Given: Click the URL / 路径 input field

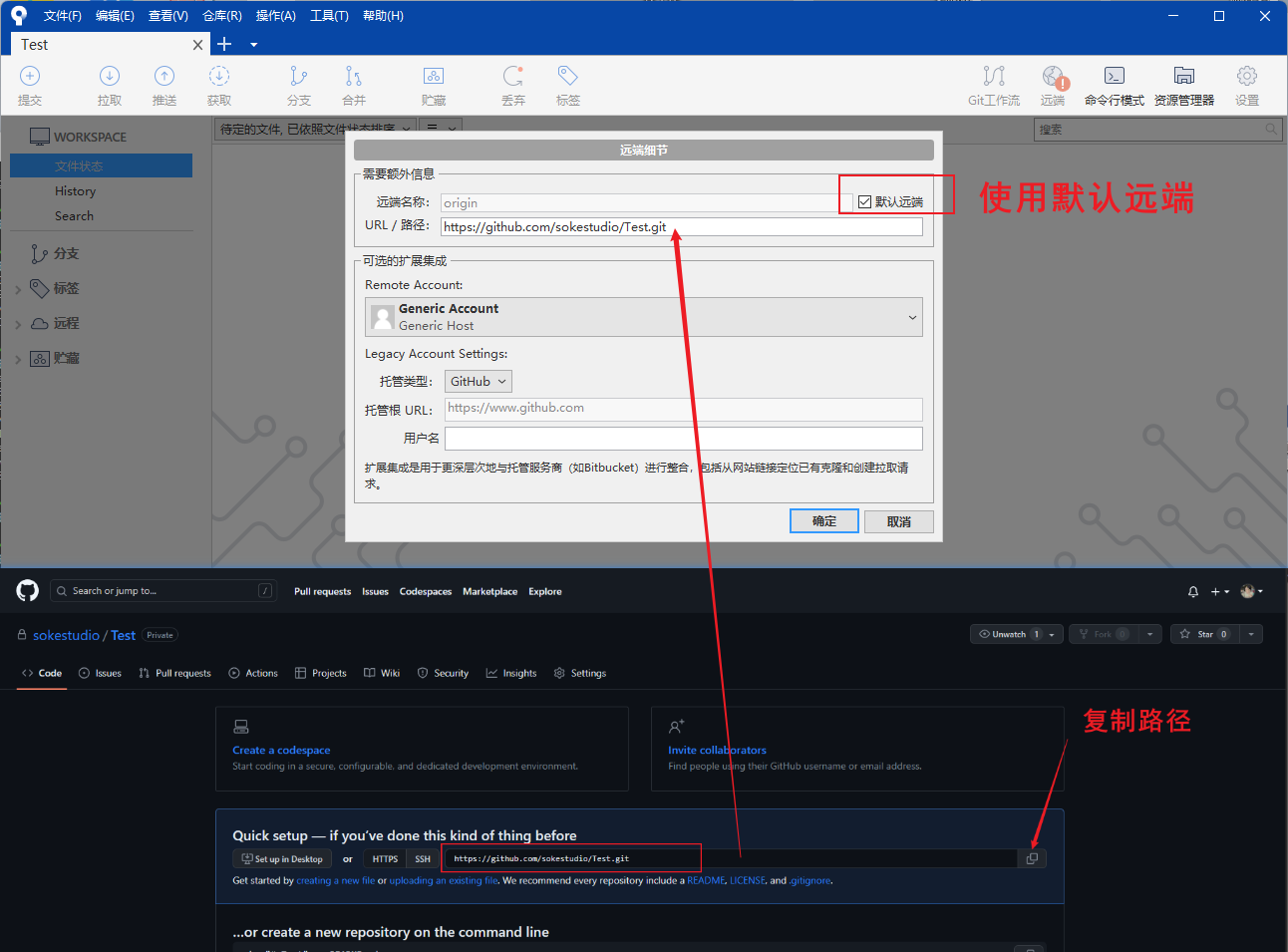Looking at the screenshot, I should (x=682, y=225).
